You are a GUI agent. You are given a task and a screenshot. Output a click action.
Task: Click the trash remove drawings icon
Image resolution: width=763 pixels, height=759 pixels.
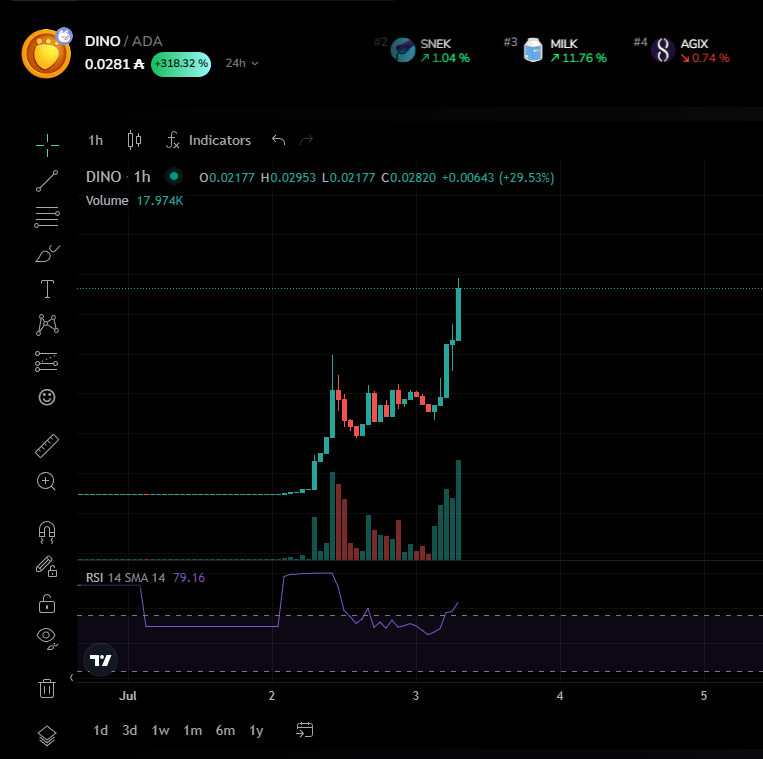pyautogui.click(x=47, y=688)
